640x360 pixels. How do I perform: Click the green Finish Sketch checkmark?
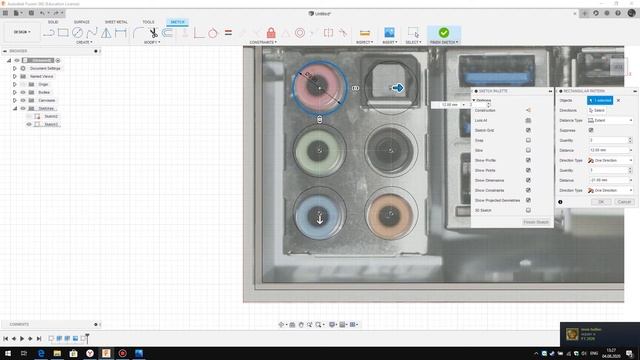coord(444,32)
